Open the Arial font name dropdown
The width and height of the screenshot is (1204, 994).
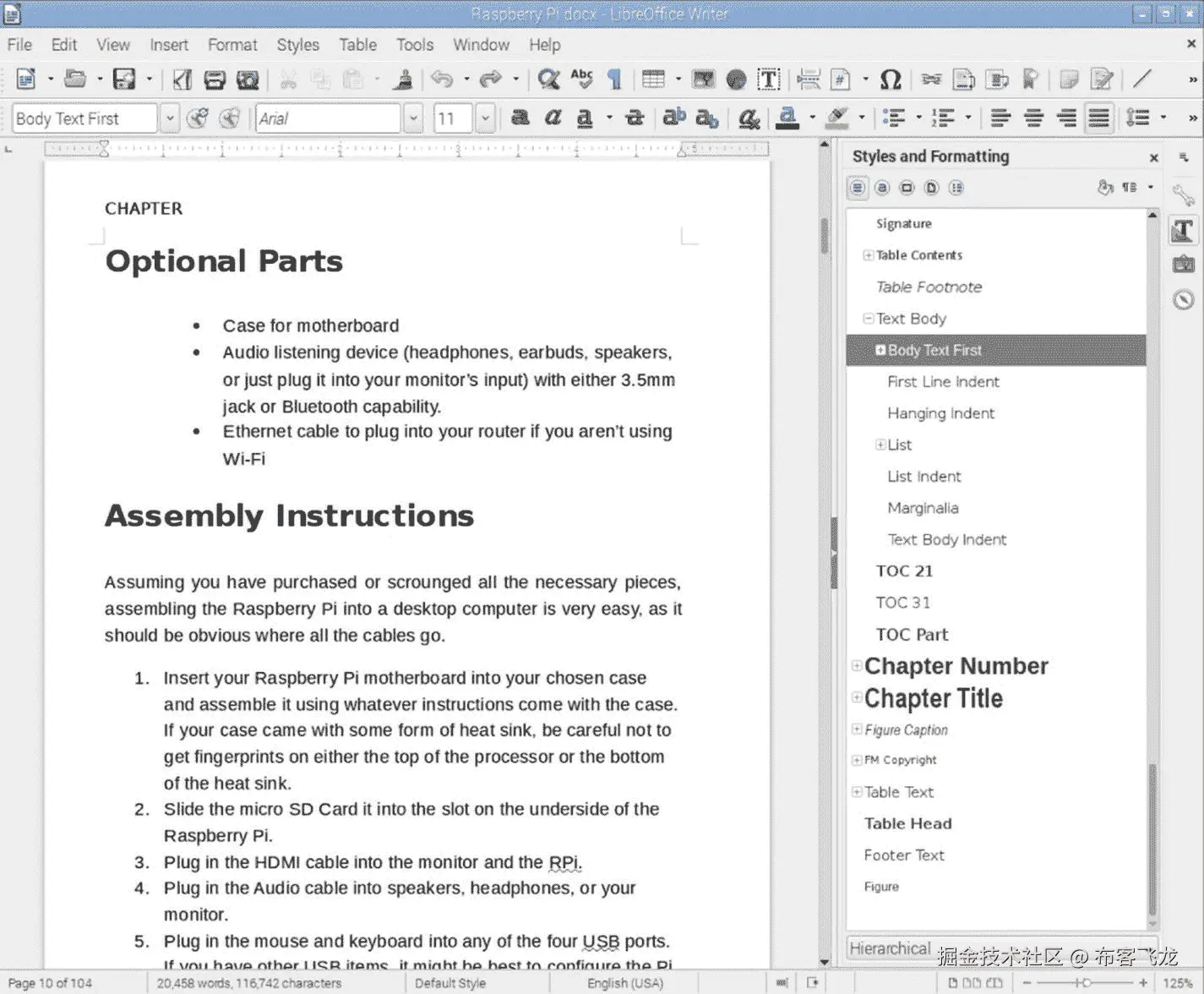tap(413, 118)
